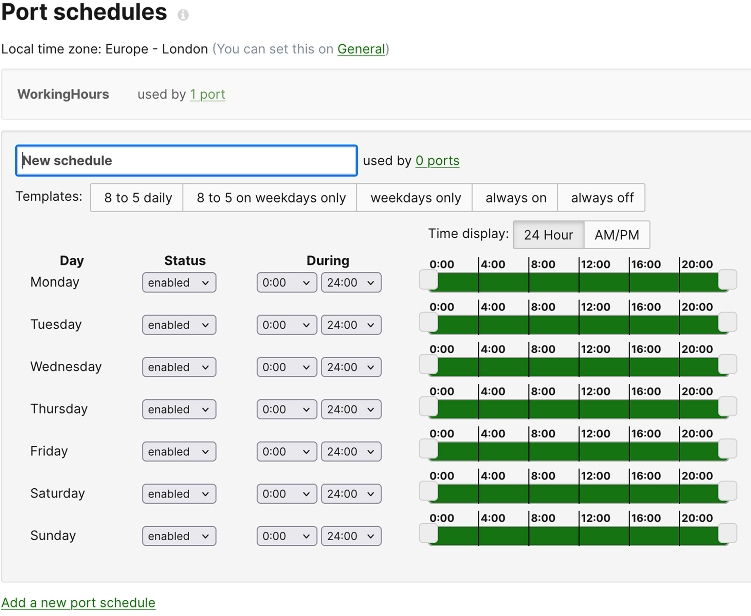Click Friday timeline start slider handle
751x616 pixels.
(429, 448)
